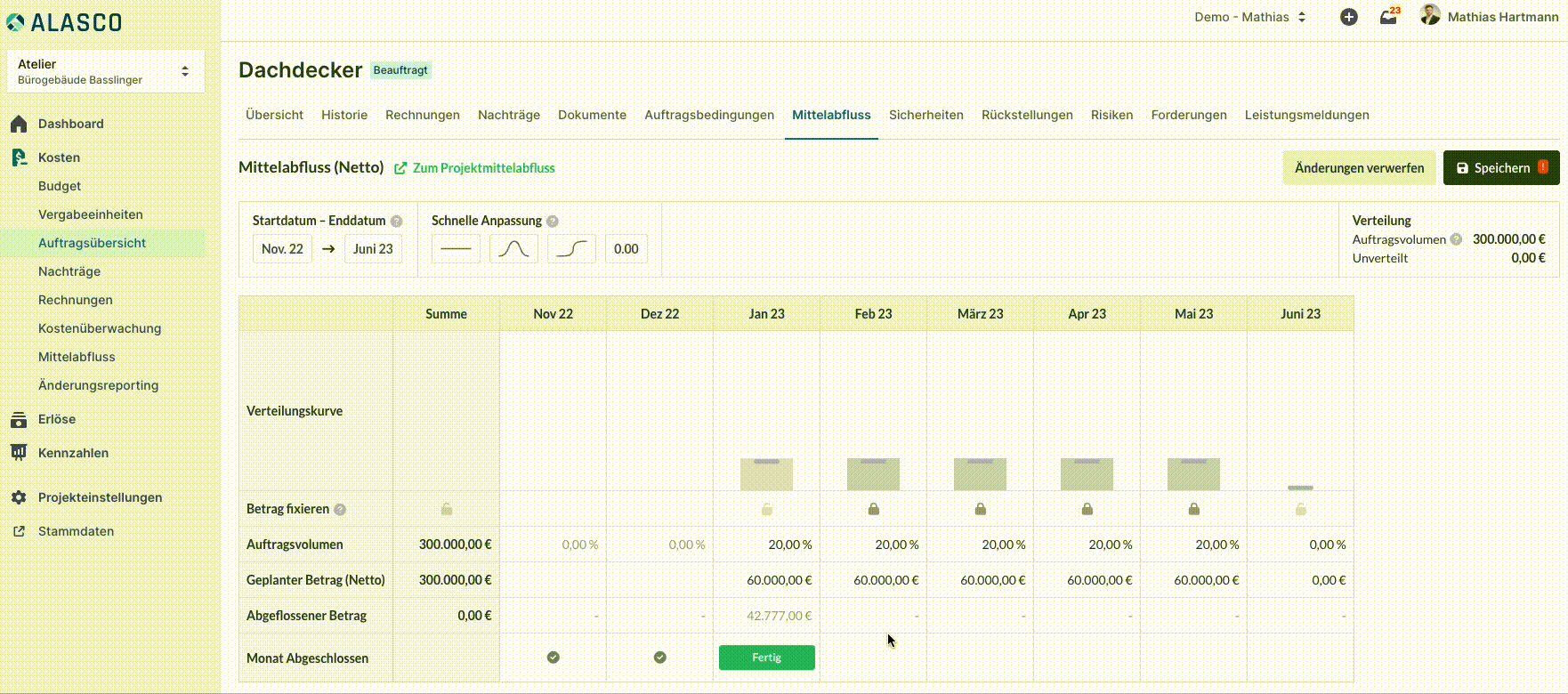Screen dimensions: 1568x694
Task: Open the Juni 23 end date picker
Action: pos(373,249)
